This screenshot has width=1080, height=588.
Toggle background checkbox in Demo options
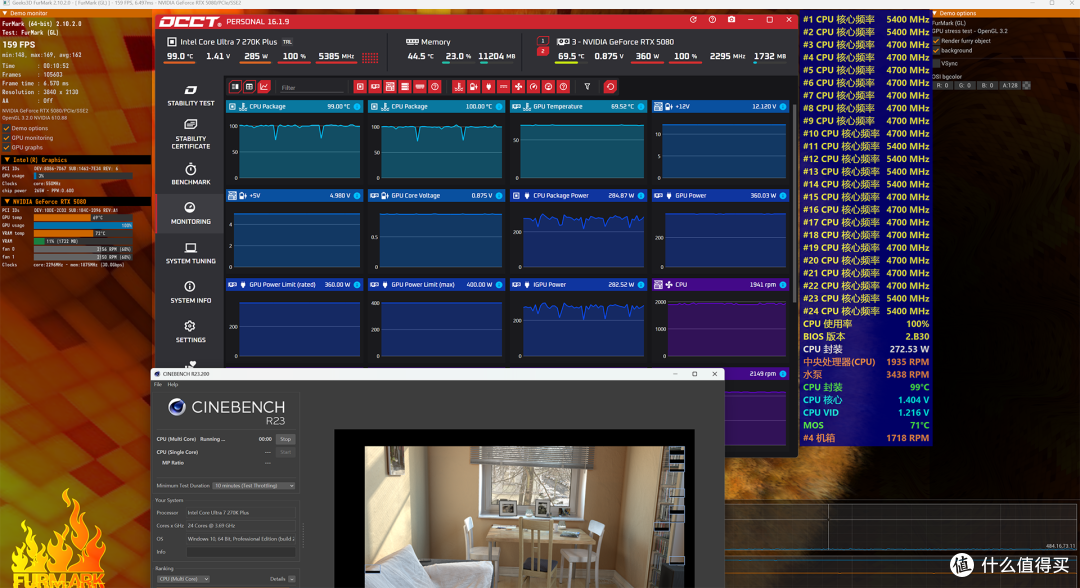pyautogui.click(x=936, y=50)
